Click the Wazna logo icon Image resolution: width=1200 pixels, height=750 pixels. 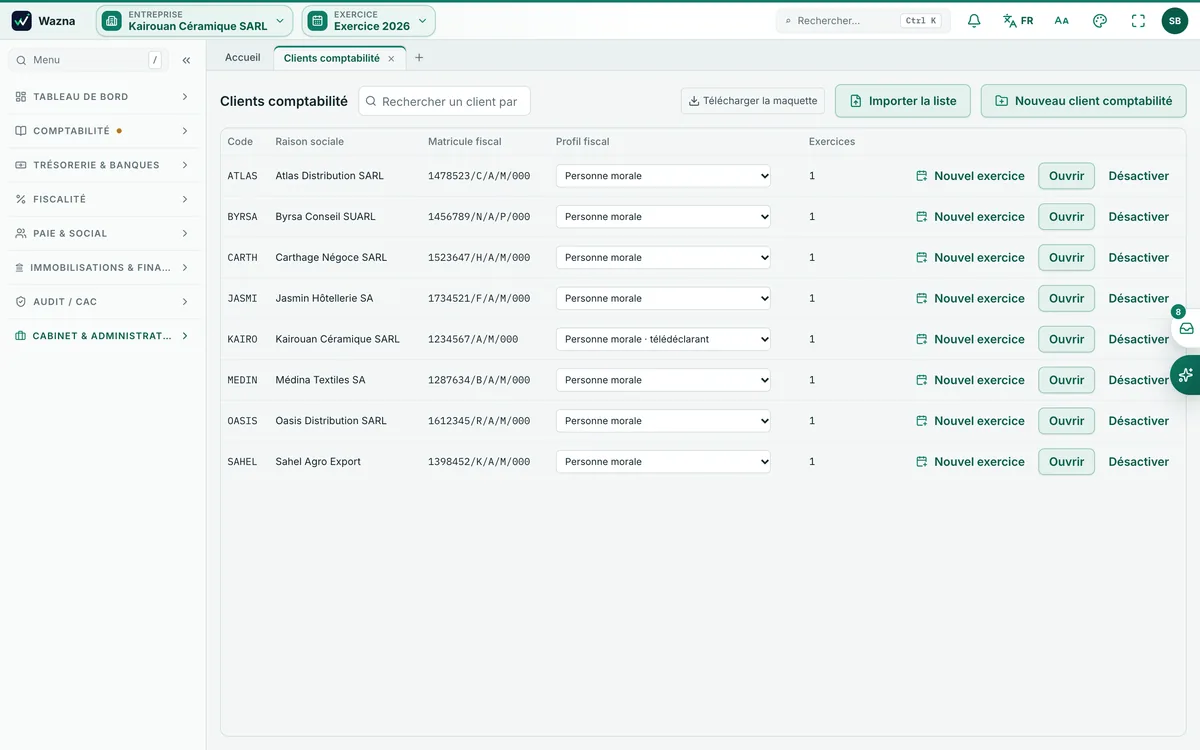22,21
